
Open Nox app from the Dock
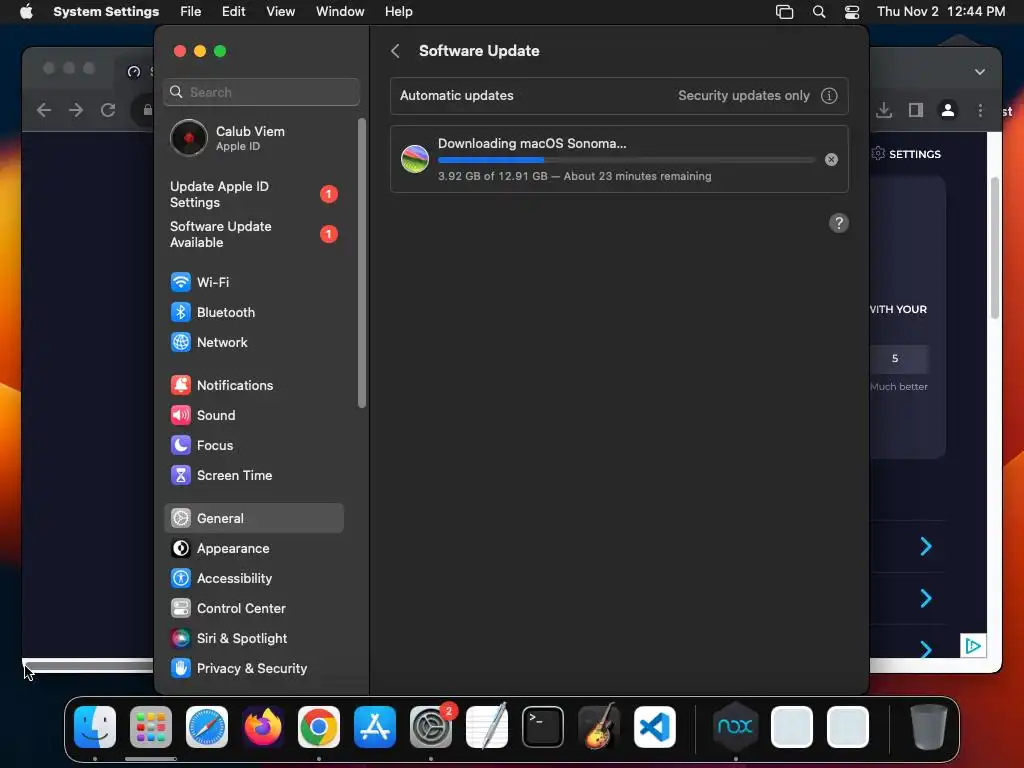tap(735, 727)
